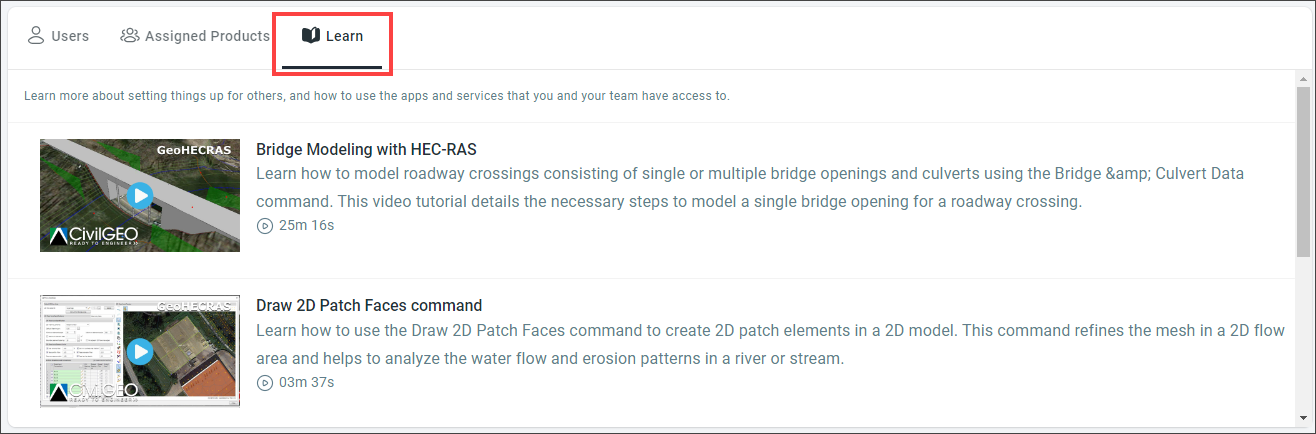Click the 2D patch faces software screenshot thumbnail

click(x=140, y=351)
